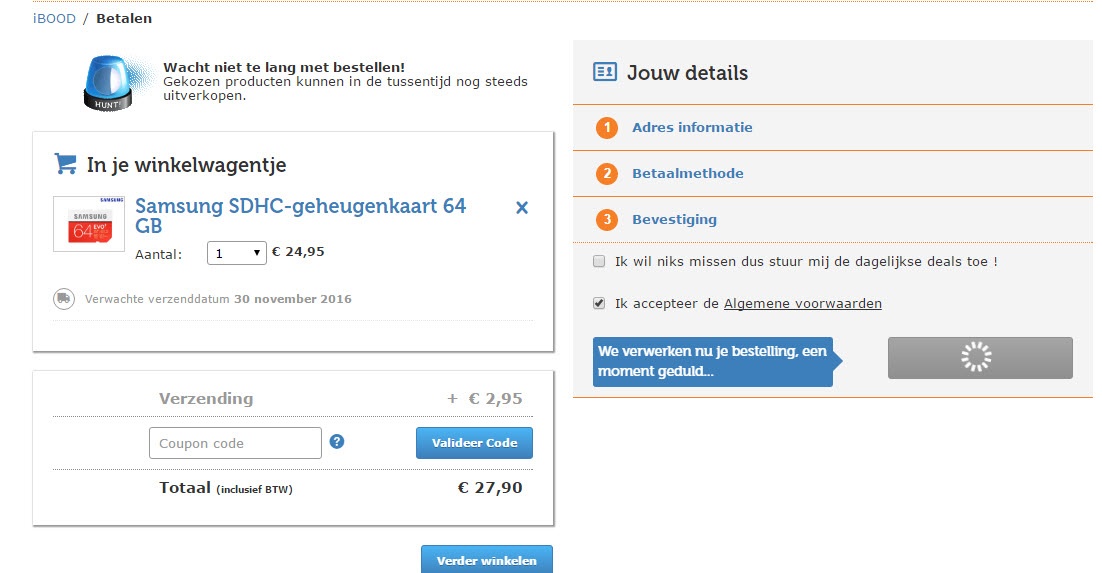Image resolution: width=1102 pixels, height=573 pixels.
Task: Expand the Adres informatie section
Action: [x=692, y=128]
